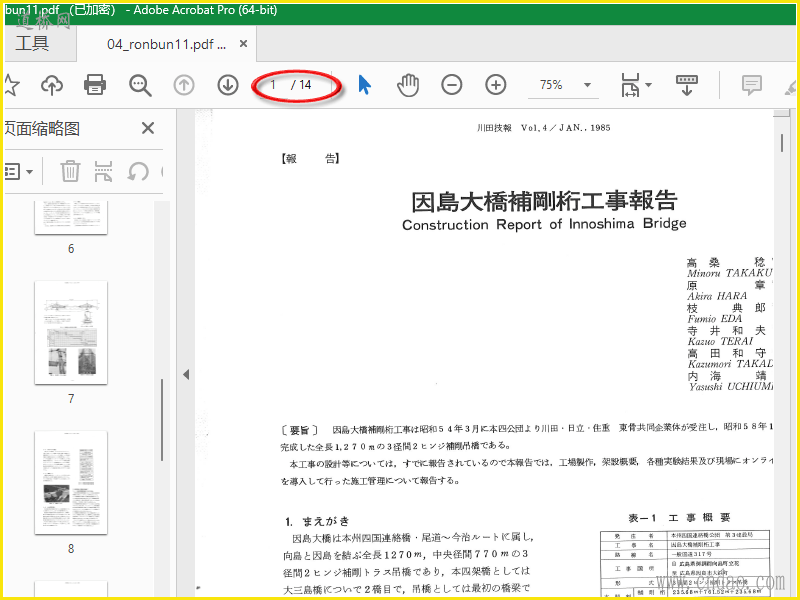The image size is (800, 600).
Task: Click the 【報 告】 label
Action: 310,159
